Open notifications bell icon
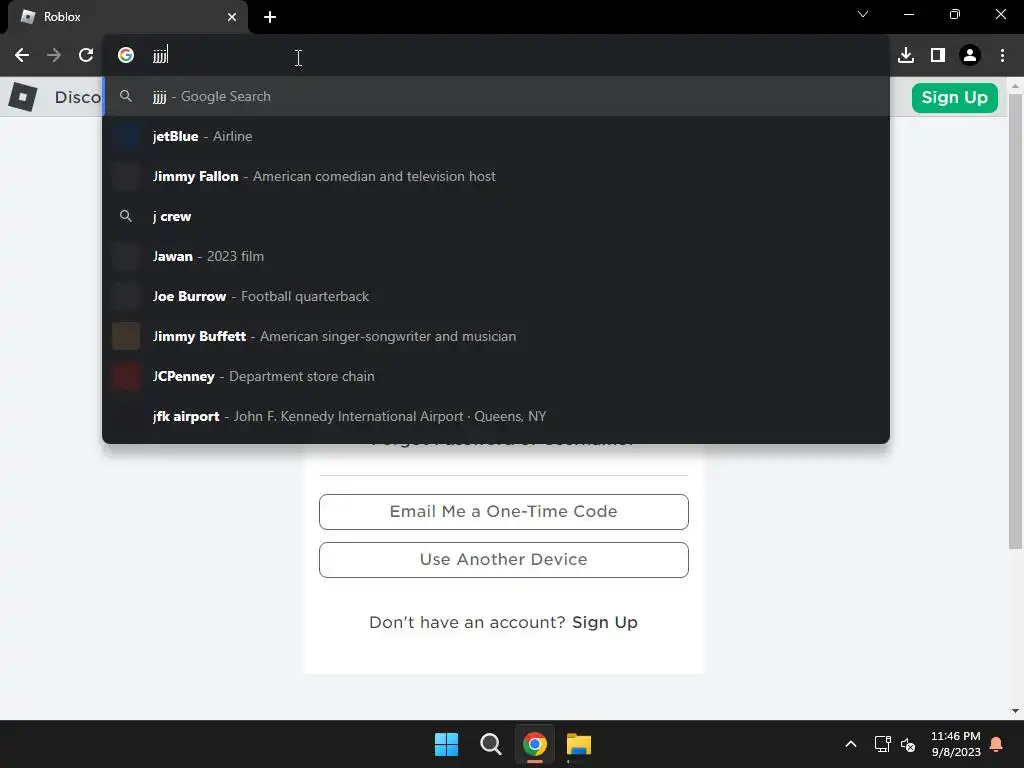The image size is (1024, 768). point(997,744)
